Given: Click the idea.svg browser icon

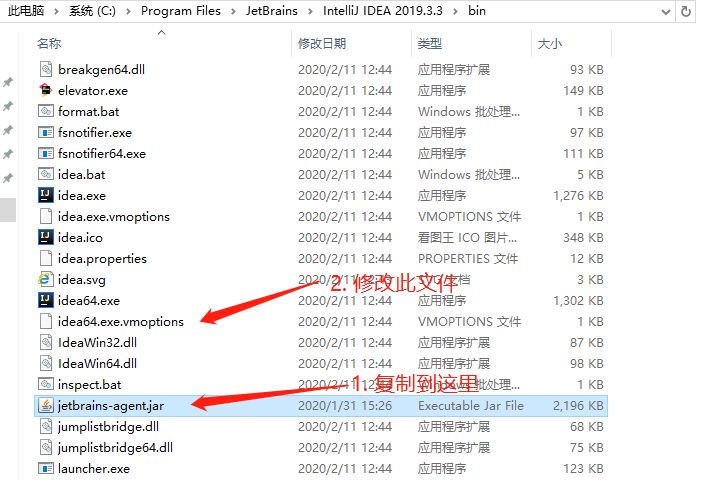Looking at the screenshot, I should click(x=46, y=279).
